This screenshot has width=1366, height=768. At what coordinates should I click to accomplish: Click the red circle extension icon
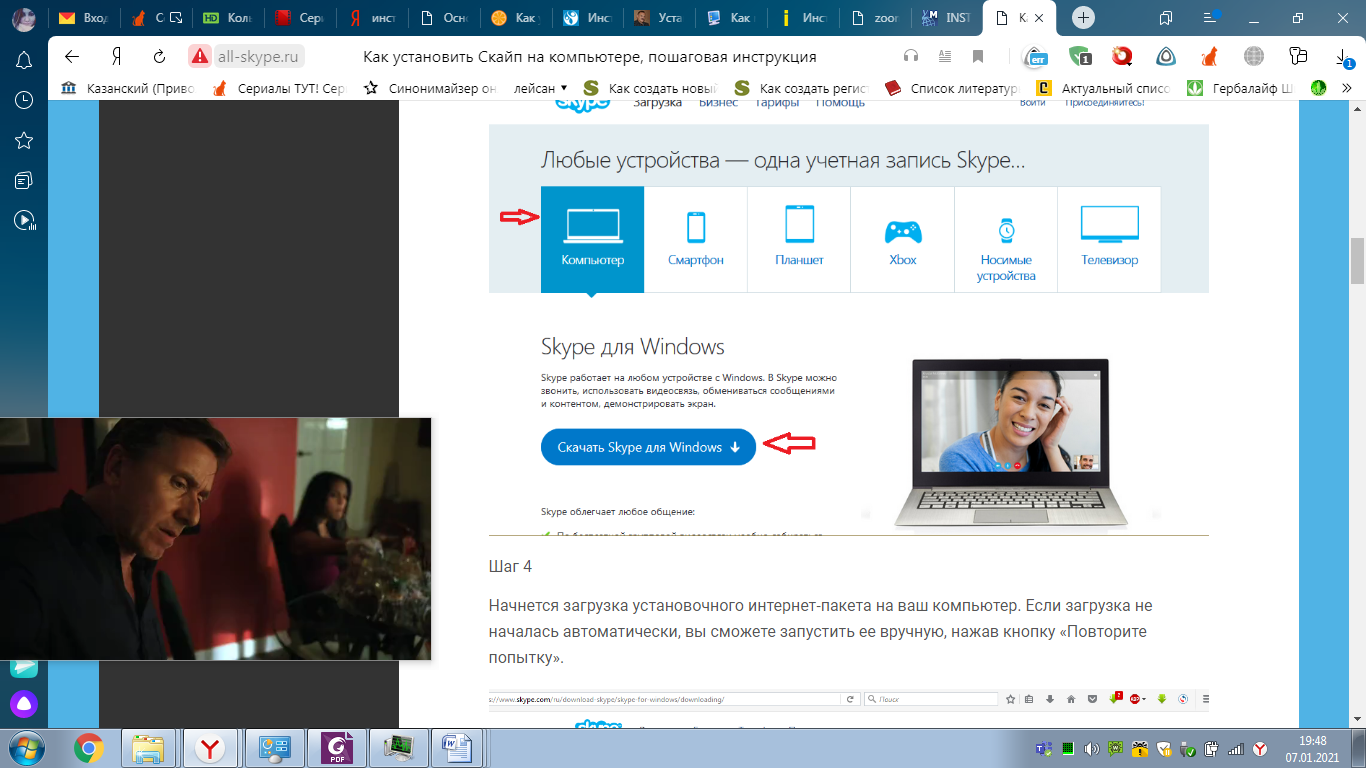pyautogui.click(x=1122, y=56)
